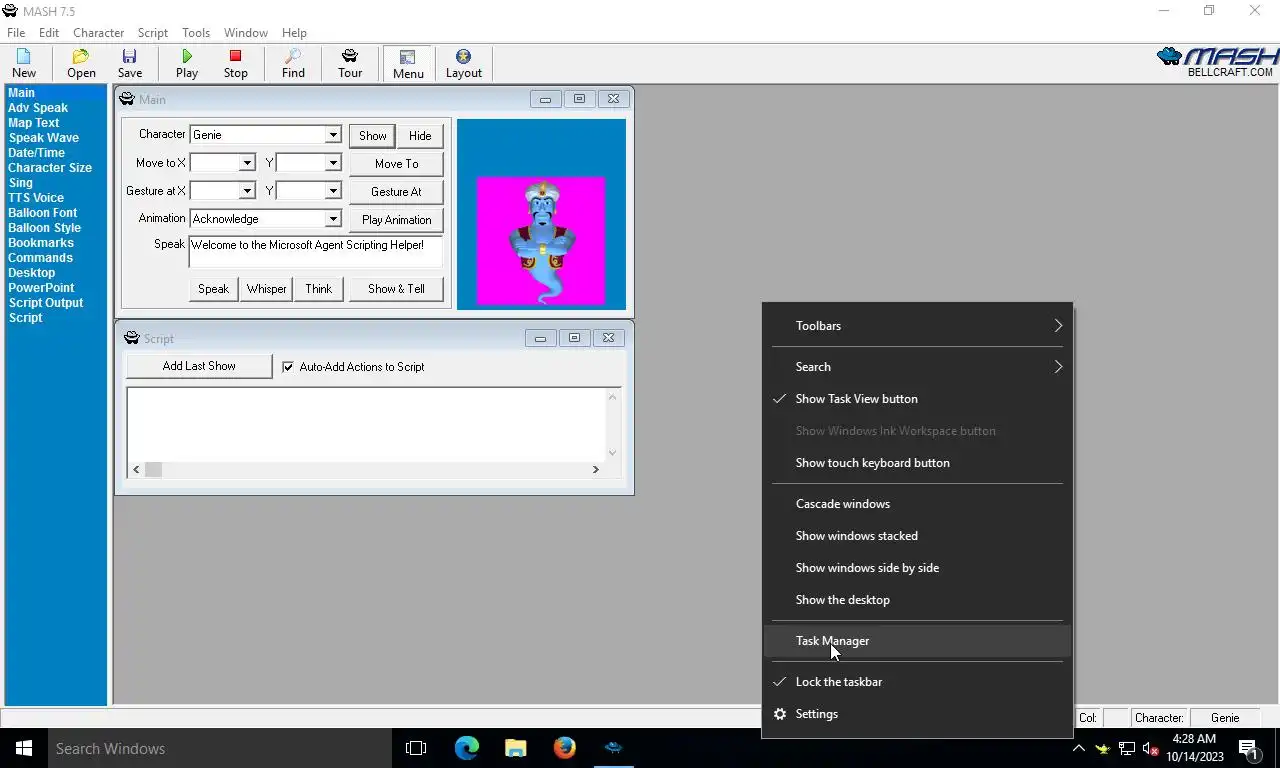Click the MASH Bellcraft.com logo
Screen dimensions: 1280x768
1216,62
